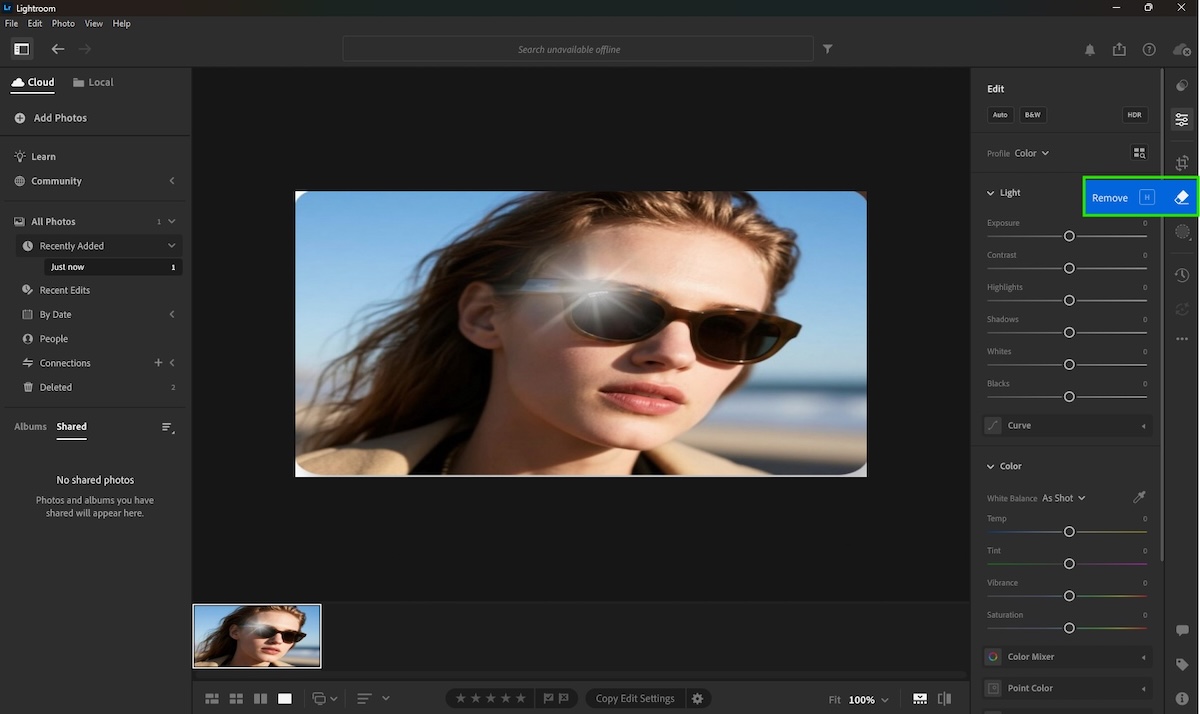
Task: Open the Masking tool
Action: [1182, 232]
